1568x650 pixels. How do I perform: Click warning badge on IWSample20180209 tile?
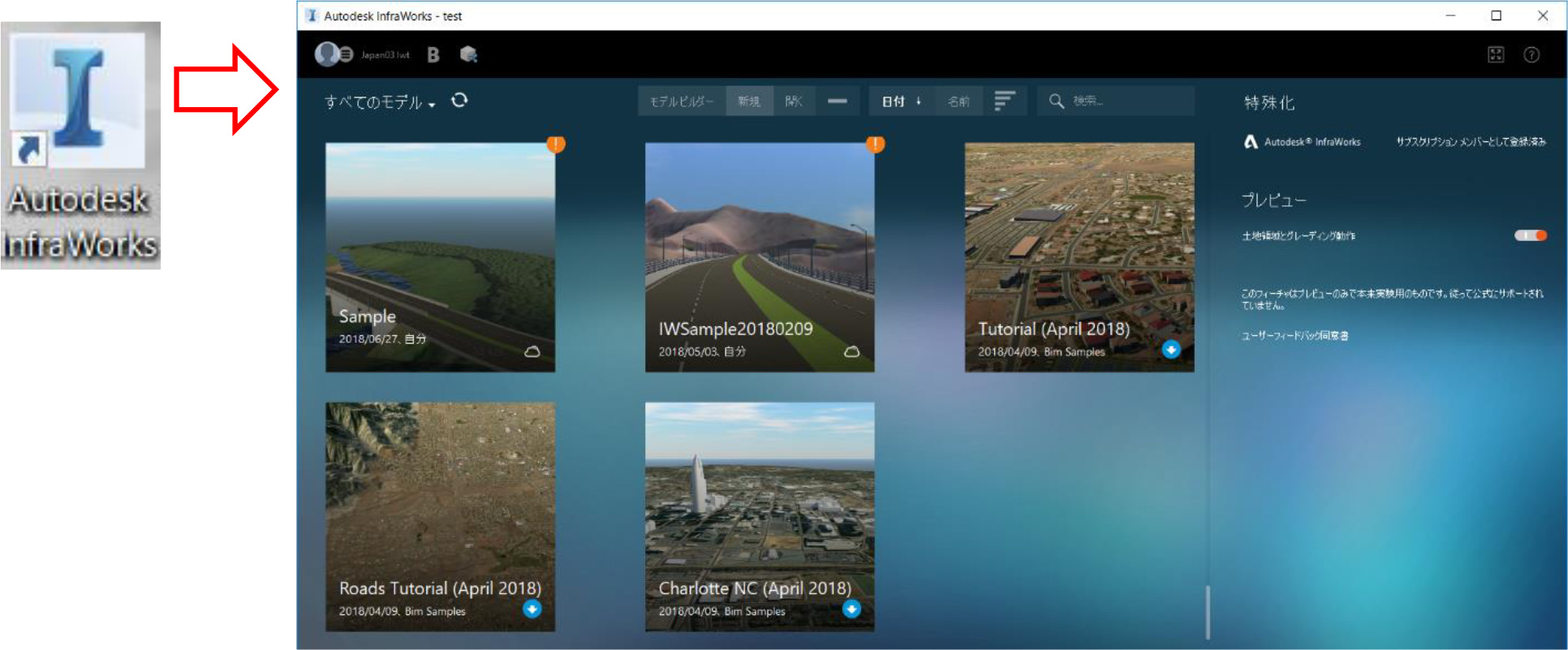(x=875, y=144)
